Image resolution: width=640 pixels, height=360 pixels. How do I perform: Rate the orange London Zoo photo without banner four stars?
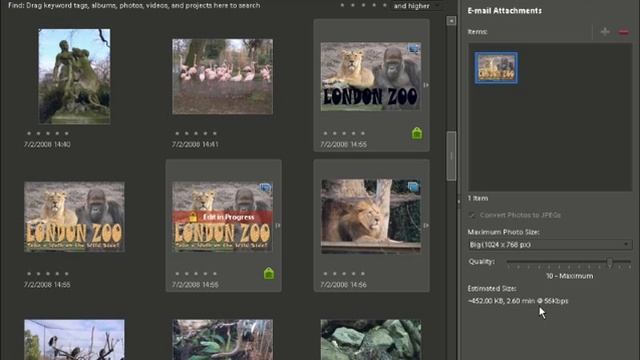(x=57, y=273)
